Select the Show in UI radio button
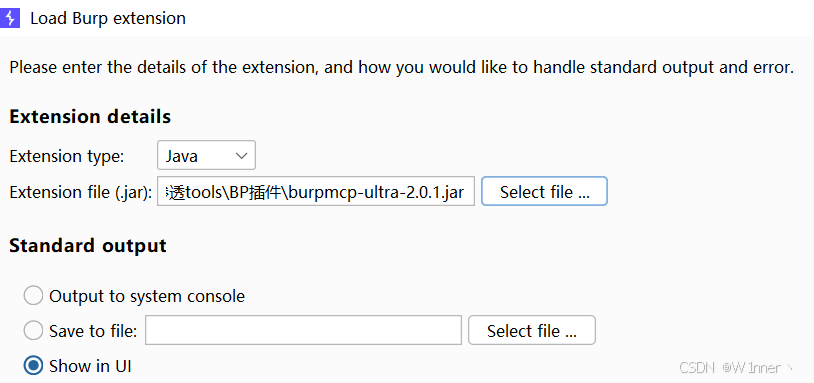Screen dimensions: 814x383 click(33, 366)
